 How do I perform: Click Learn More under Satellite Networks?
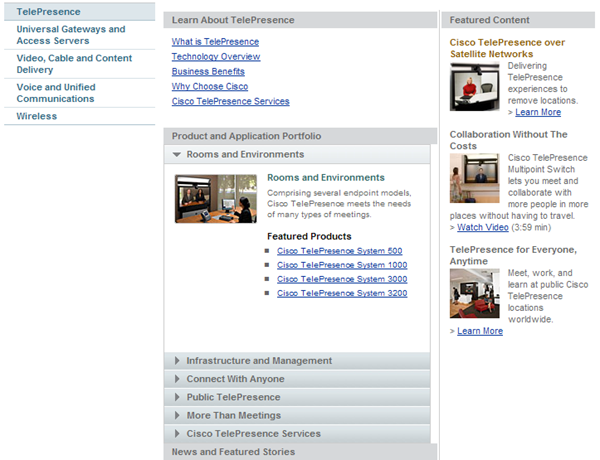[538, 112]
